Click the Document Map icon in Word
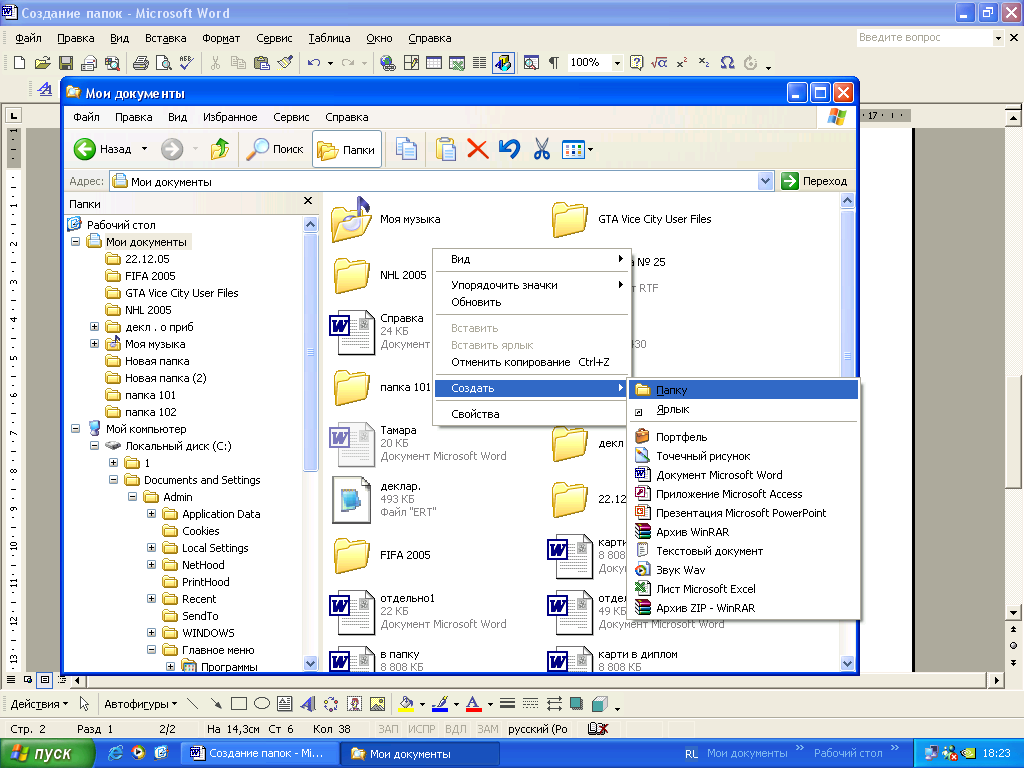This screenshot has width=1024, height=768. click(x=531, y=63)
